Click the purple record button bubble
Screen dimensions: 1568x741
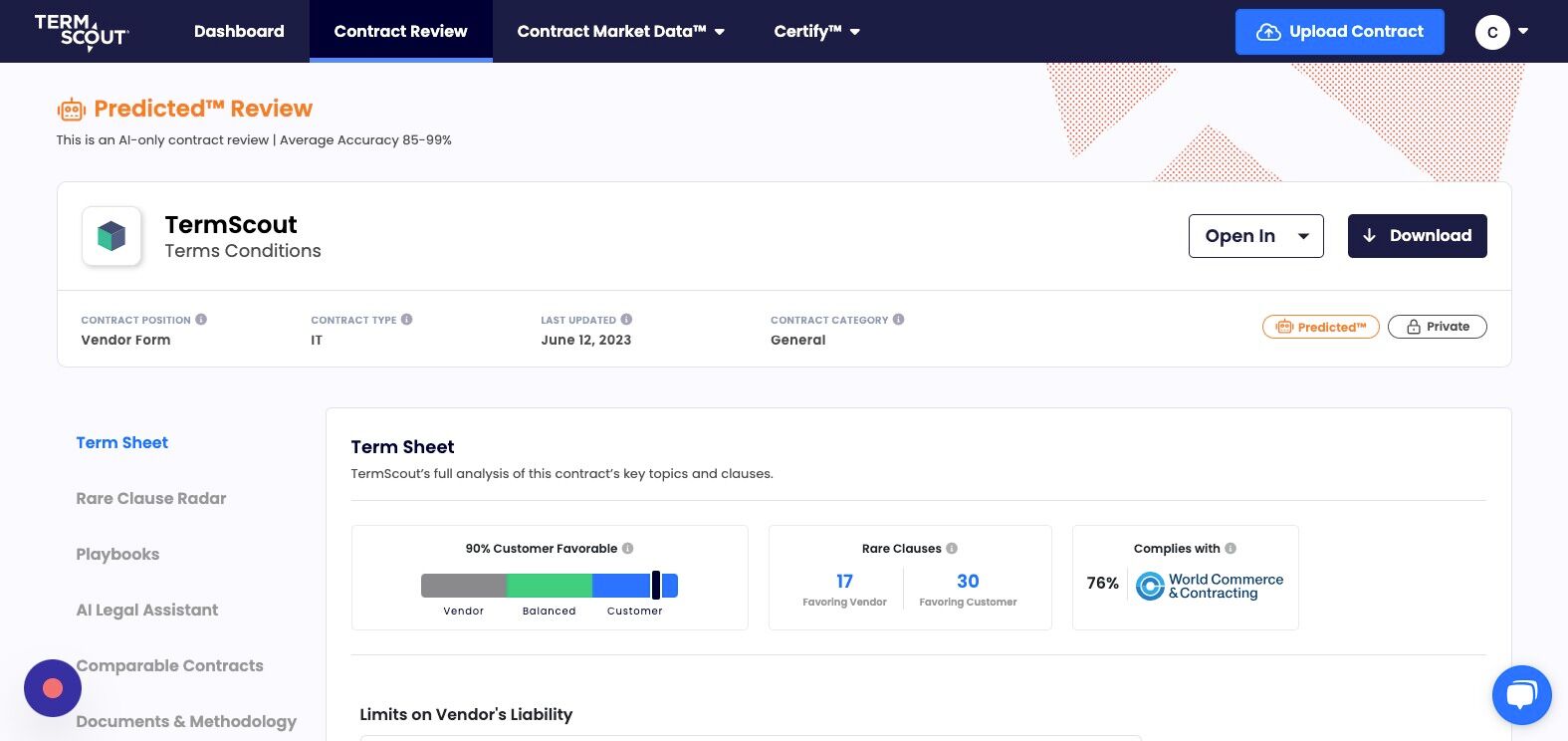[53, 688]
